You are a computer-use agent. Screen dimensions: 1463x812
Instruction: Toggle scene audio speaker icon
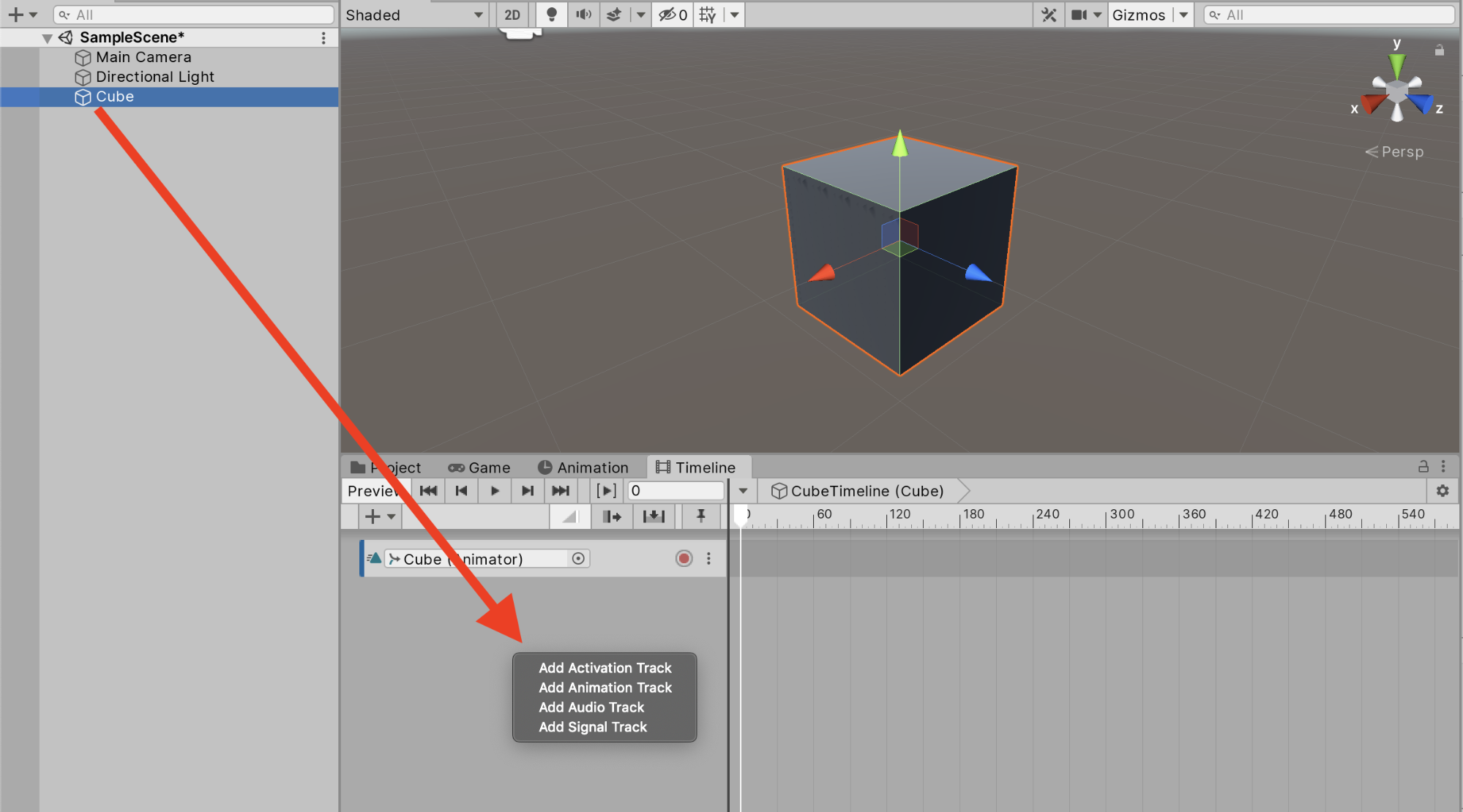pyautogui.click(x=583, y=15)
